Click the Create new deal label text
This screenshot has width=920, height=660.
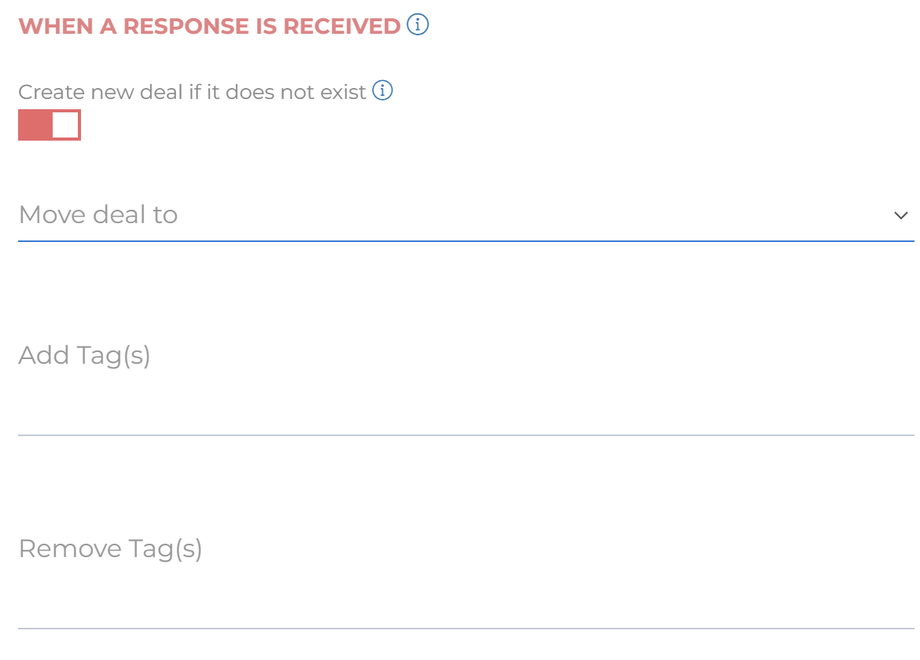(192, 92)
